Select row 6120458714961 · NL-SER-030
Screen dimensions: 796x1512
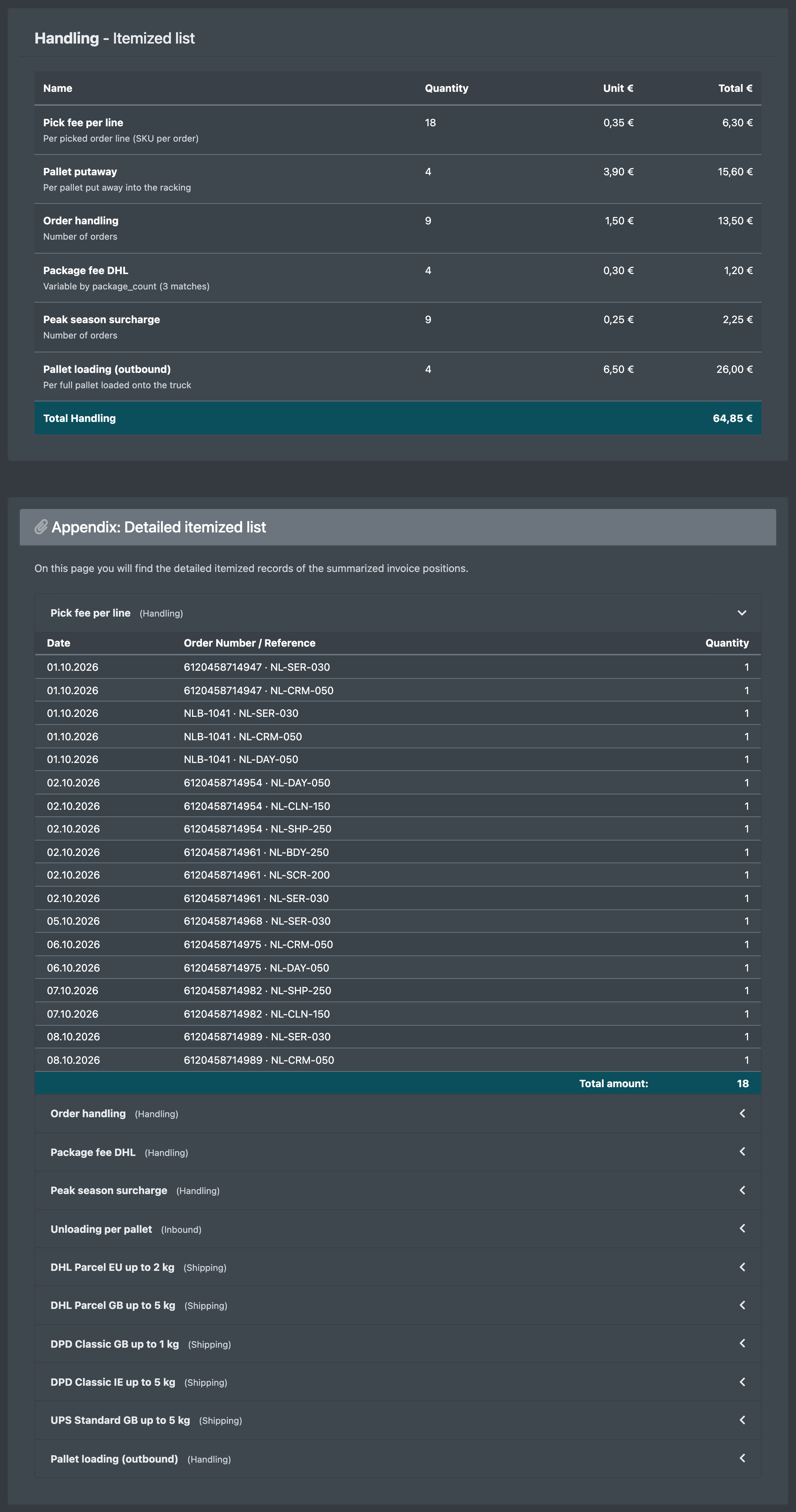[398, 898]
